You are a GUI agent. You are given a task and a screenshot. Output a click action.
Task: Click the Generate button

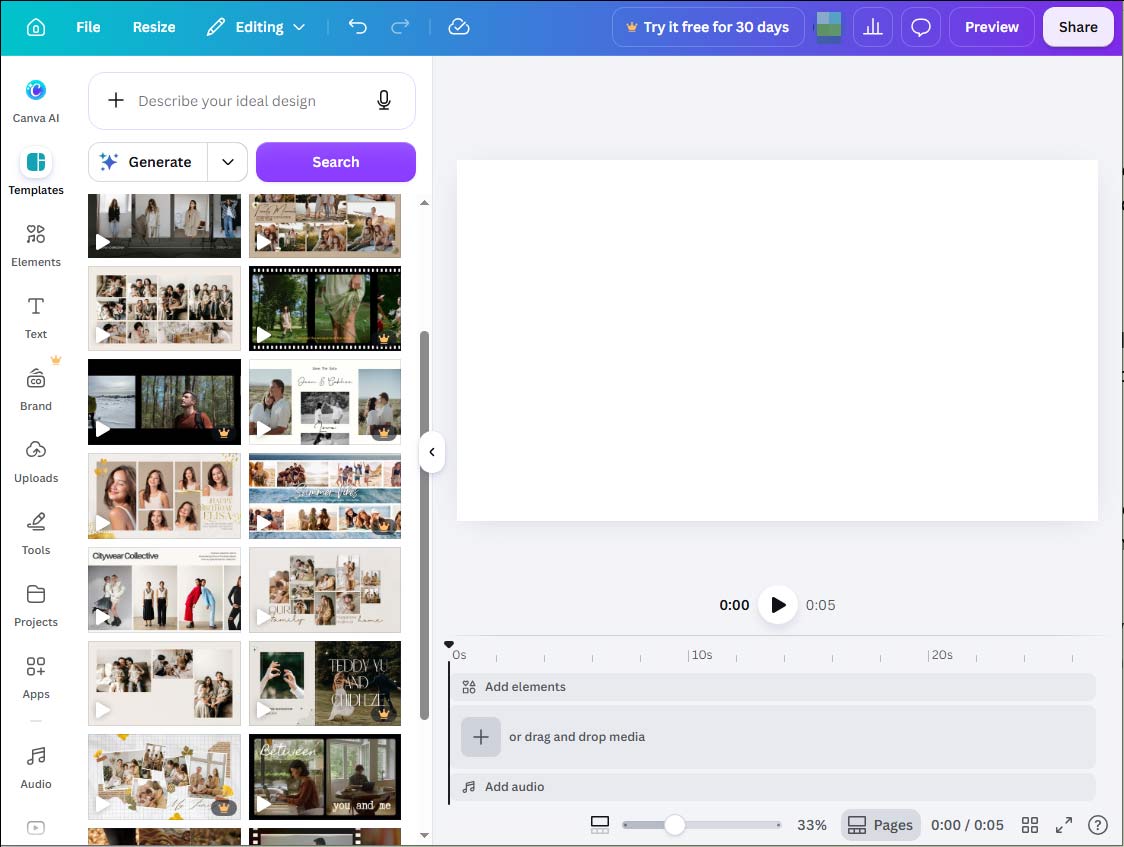(x=148, y=162)
